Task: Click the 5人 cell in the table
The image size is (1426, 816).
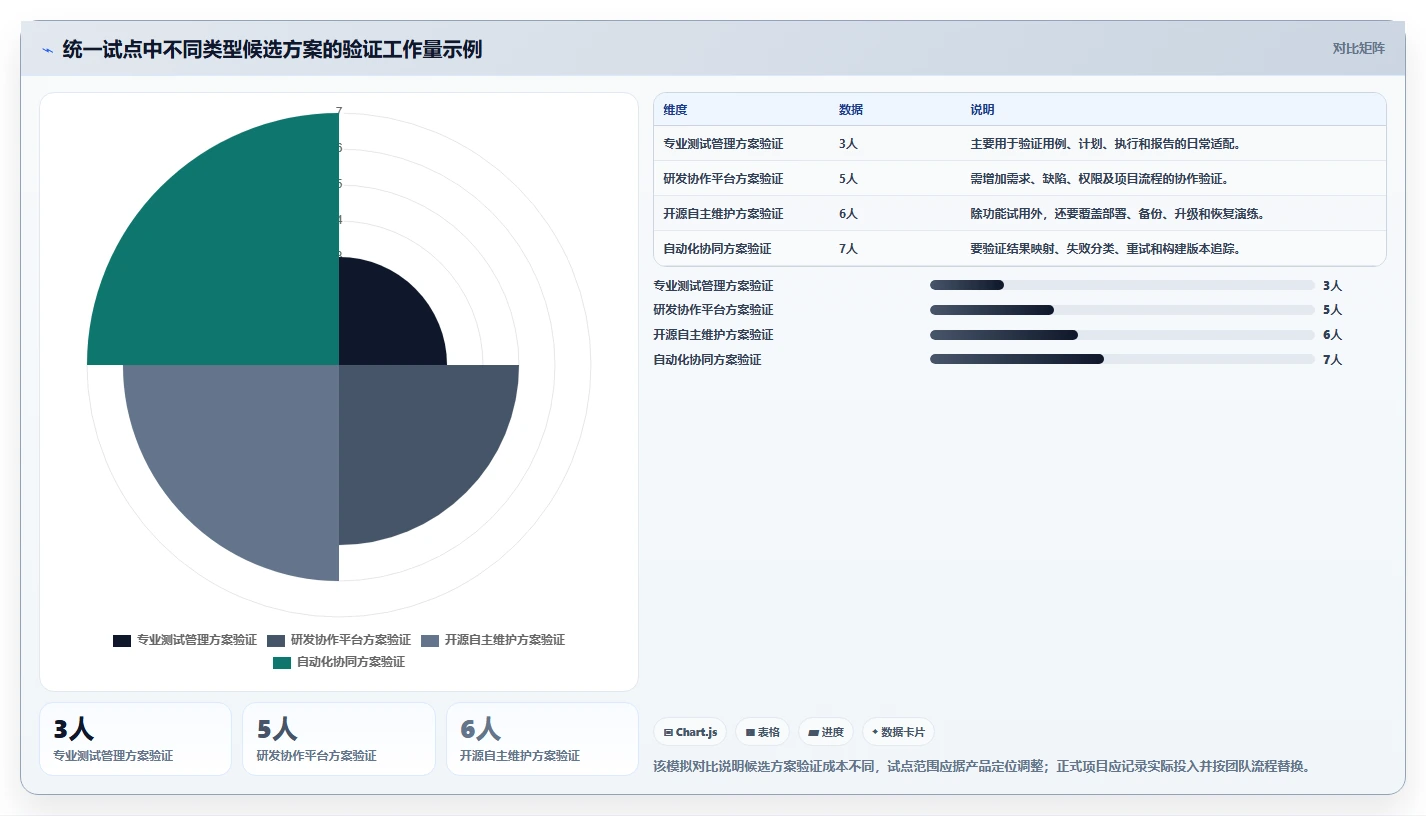Action: pos(848,179)
